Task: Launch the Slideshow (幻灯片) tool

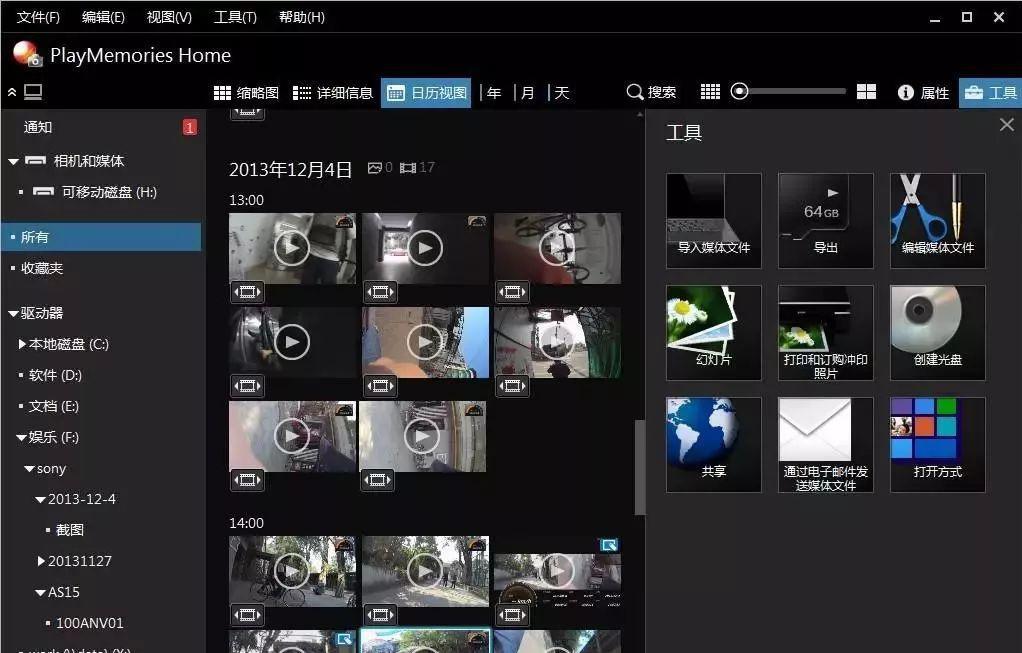Action: point(714,333)
